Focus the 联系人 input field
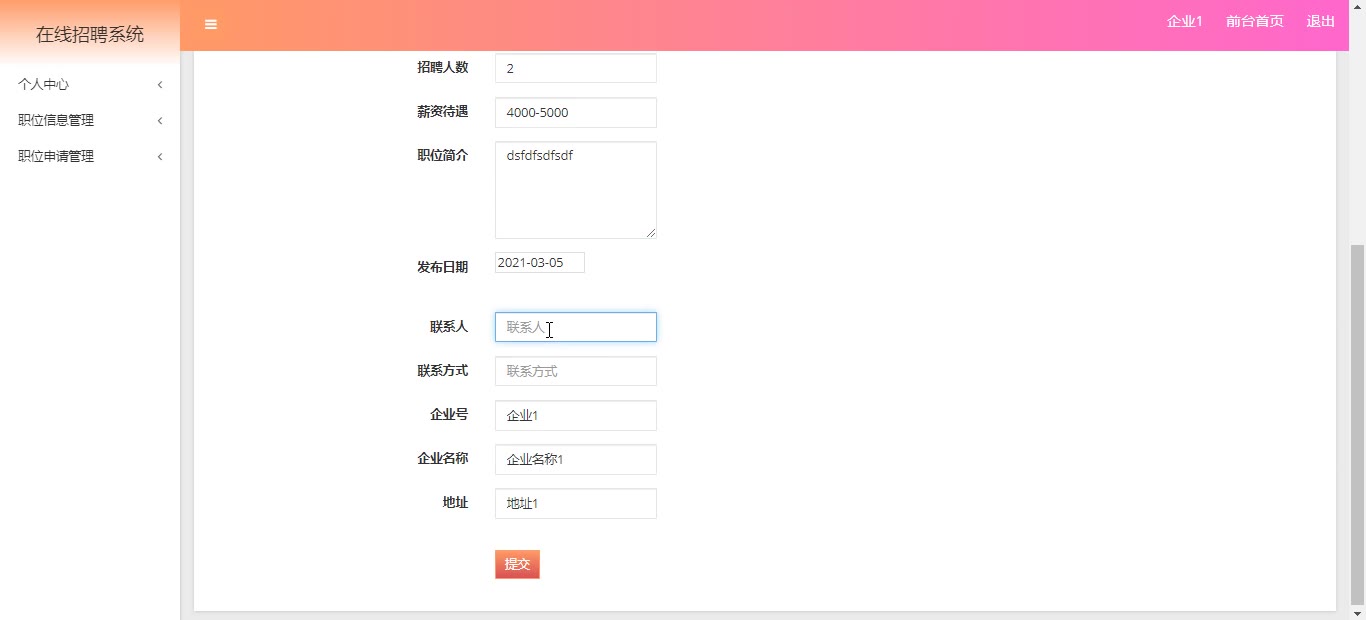Viewport: 1366px width, 620px height. click(576, 327)
